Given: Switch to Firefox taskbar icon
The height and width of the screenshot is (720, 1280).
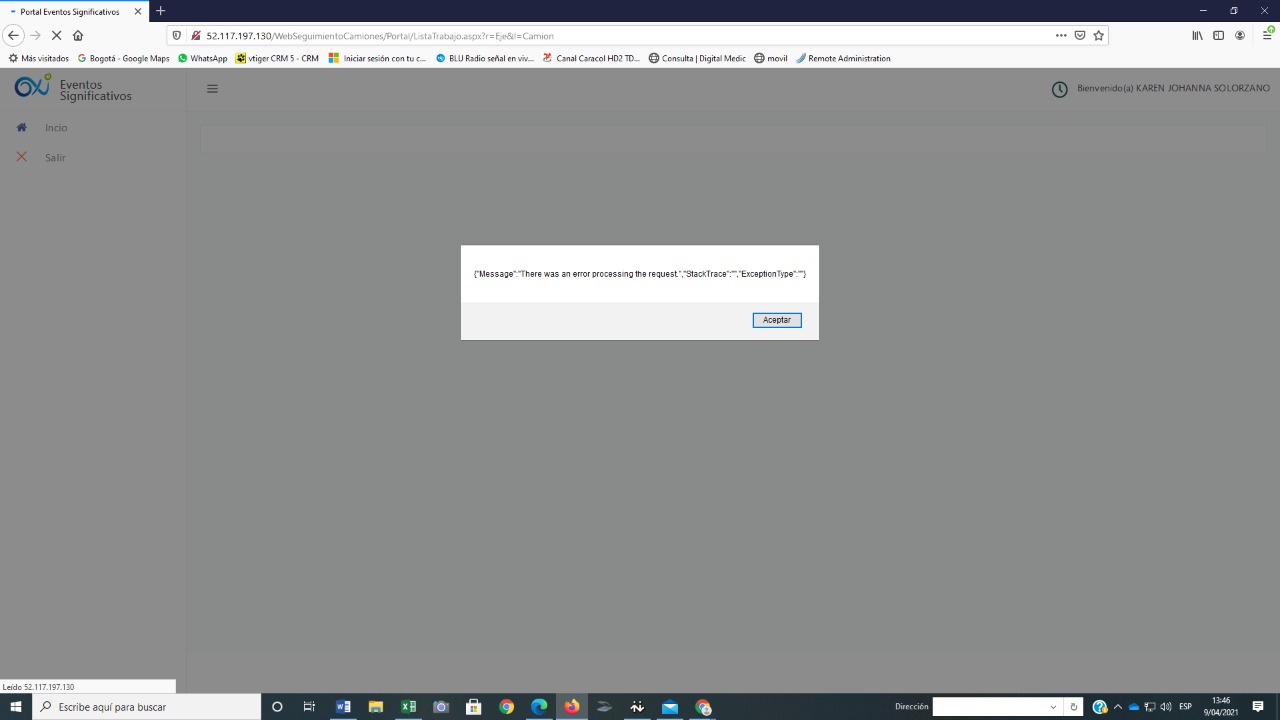Looking at the screenshot, I should click(572, 707).
